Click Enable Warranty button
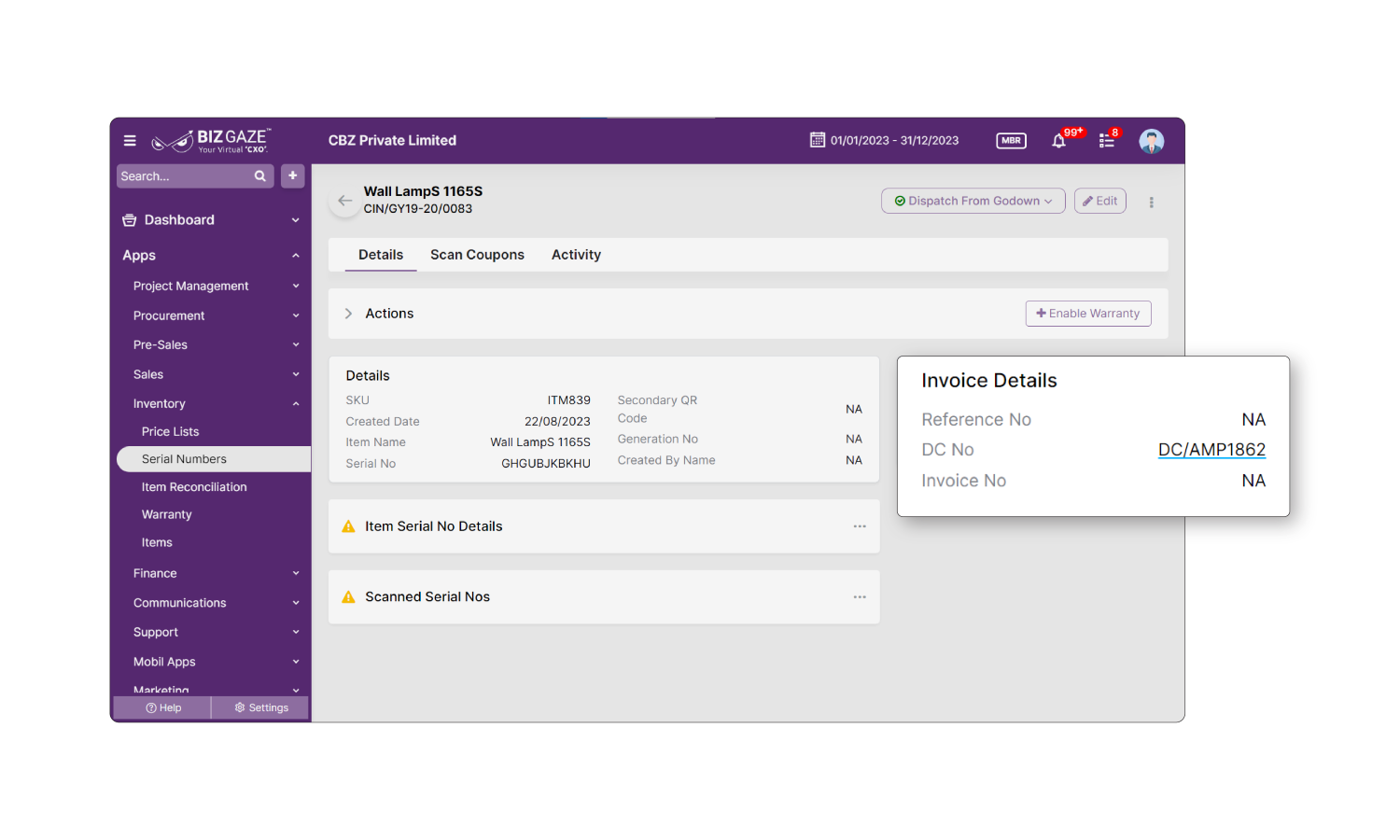Viewport: 1400px width, 840px height. [1088, 314]
